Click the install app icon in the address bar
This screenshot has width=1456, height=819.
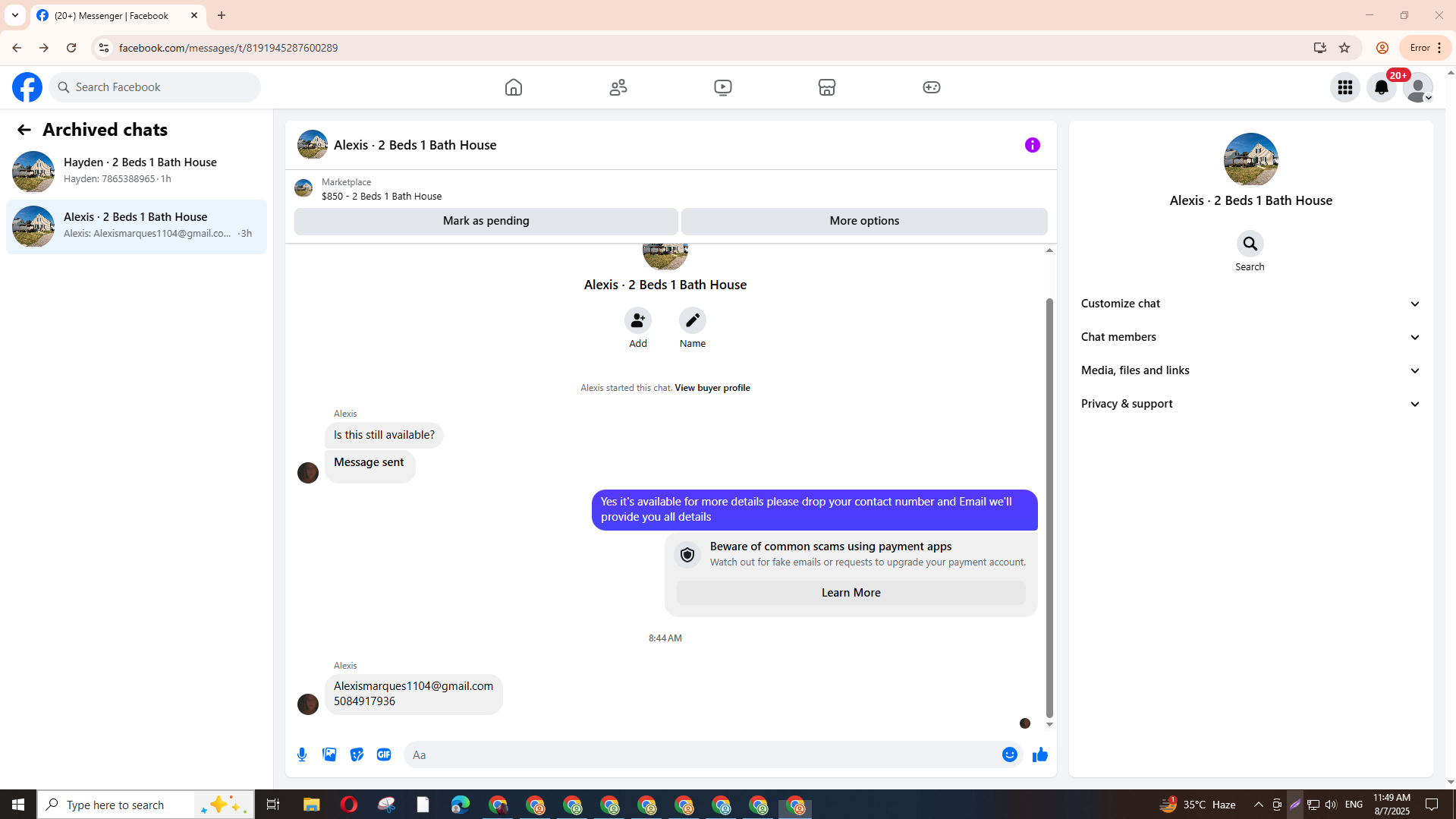pyautogui.click(x=1320, y=48)
